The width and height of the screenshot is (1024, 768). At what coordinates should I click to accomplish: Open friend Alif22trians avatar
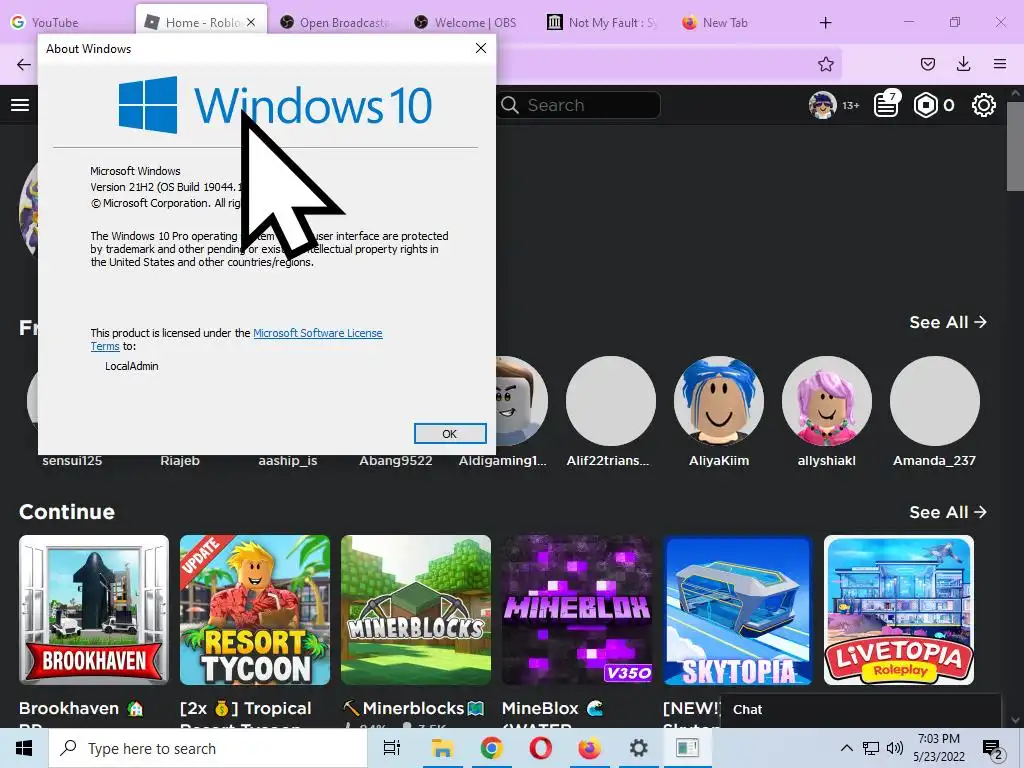(x=611, y=401)
